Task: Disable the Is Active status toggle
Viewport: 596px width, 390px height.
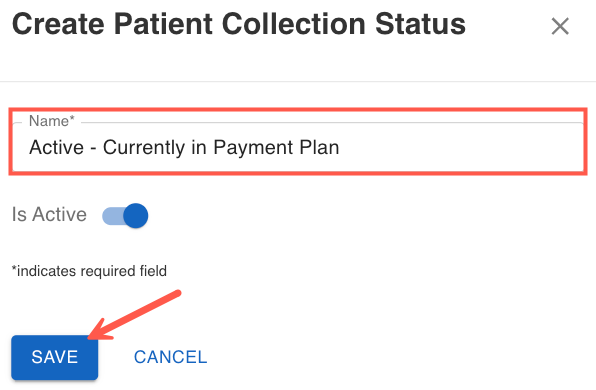Action: 125,216
